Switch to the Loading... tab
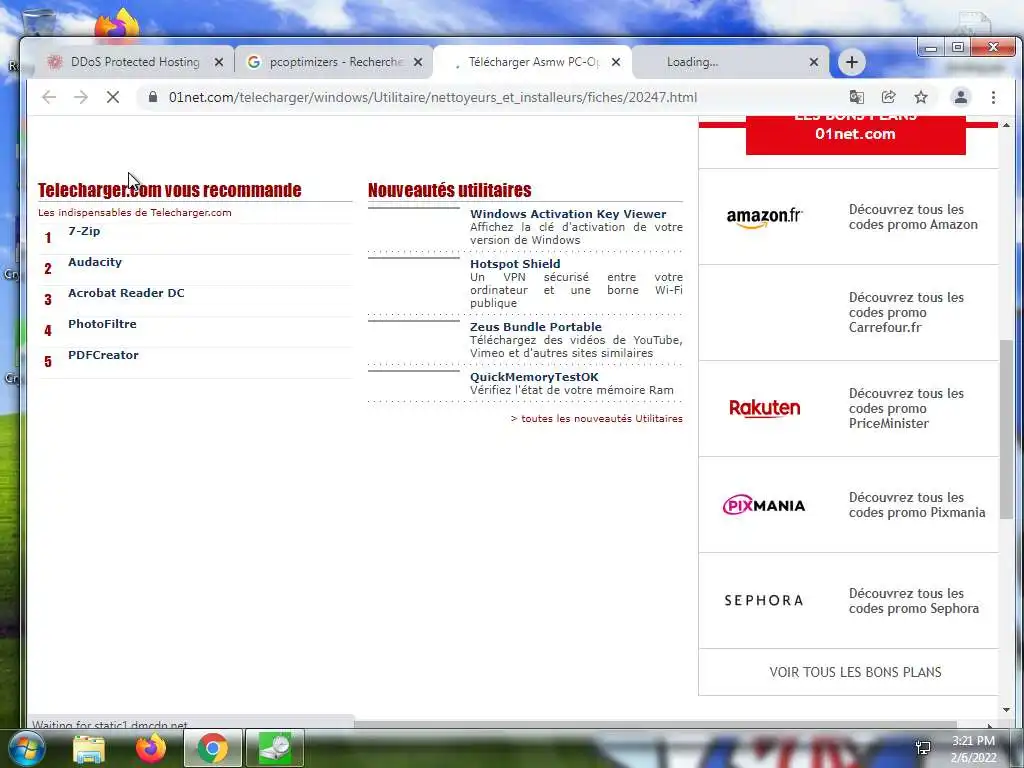1024x768 pixels. [x=730, y=62]
